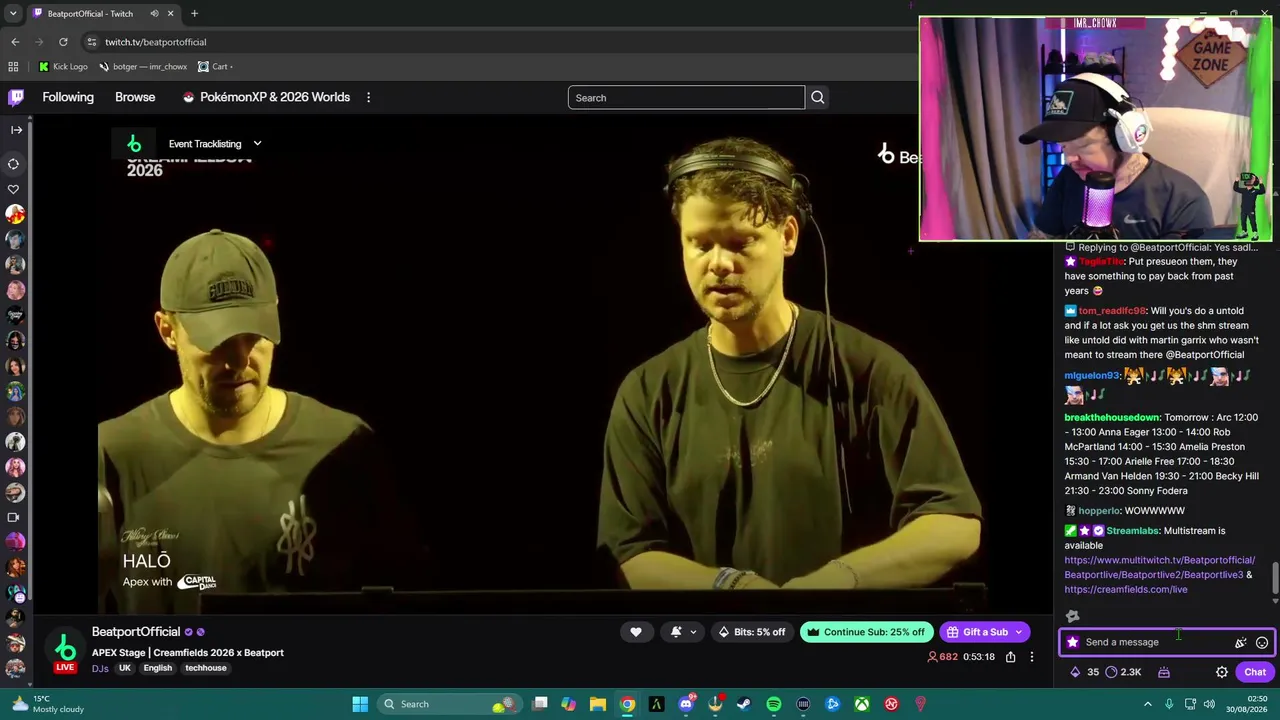The width and height of the screenshot is (1280, 720).
Task: Click in the Send a message chat box
Action: point(1155,642)
